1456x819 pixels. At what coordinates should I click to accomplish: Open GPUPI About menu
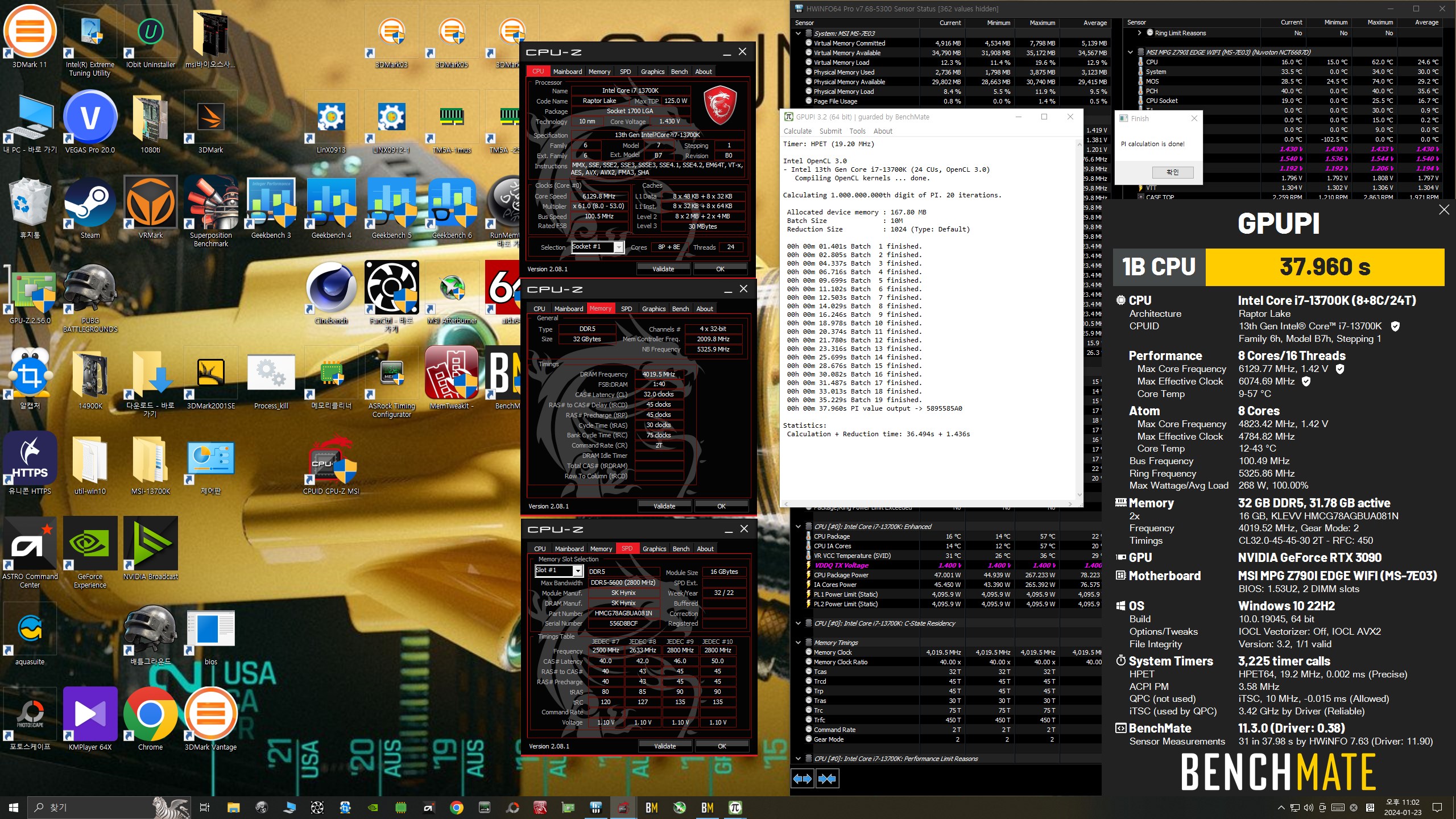(883, 131)
